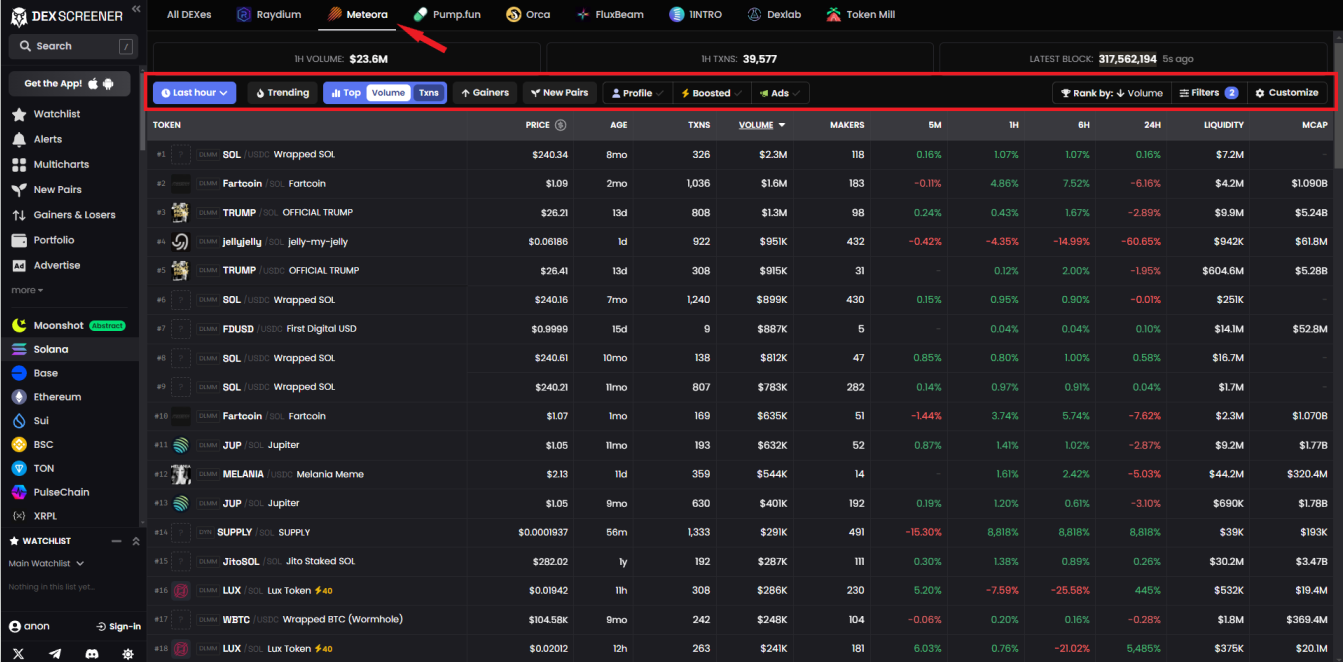
Task: Open the Watchlist page in sidebar
Action: [46, 114]
